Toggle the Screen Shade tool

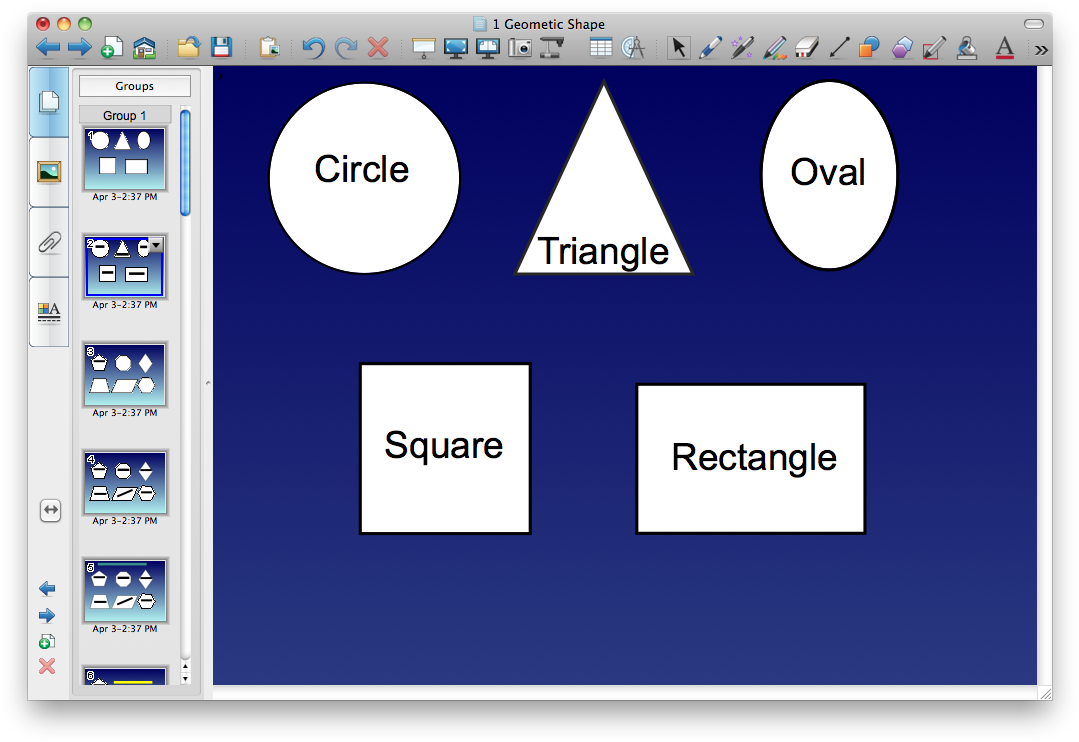point(423,47)
